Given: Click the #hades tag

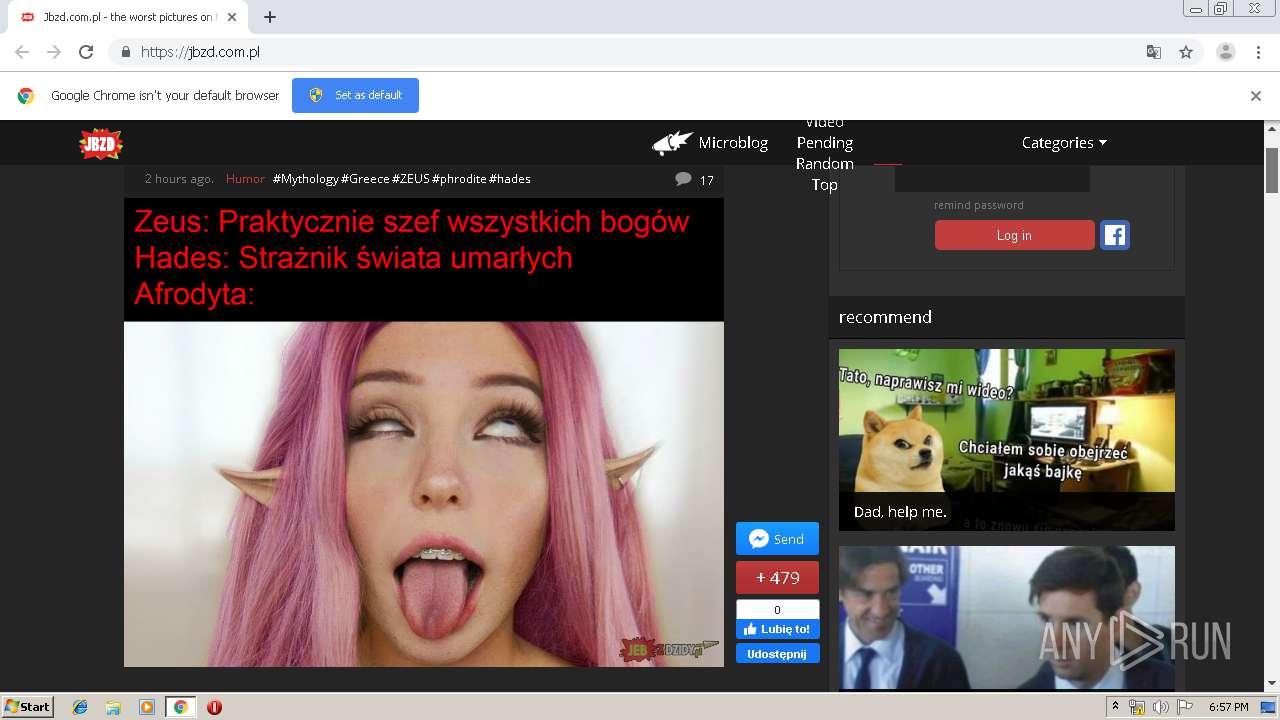Looking at the screenshot, I should [x=510, y=179].
